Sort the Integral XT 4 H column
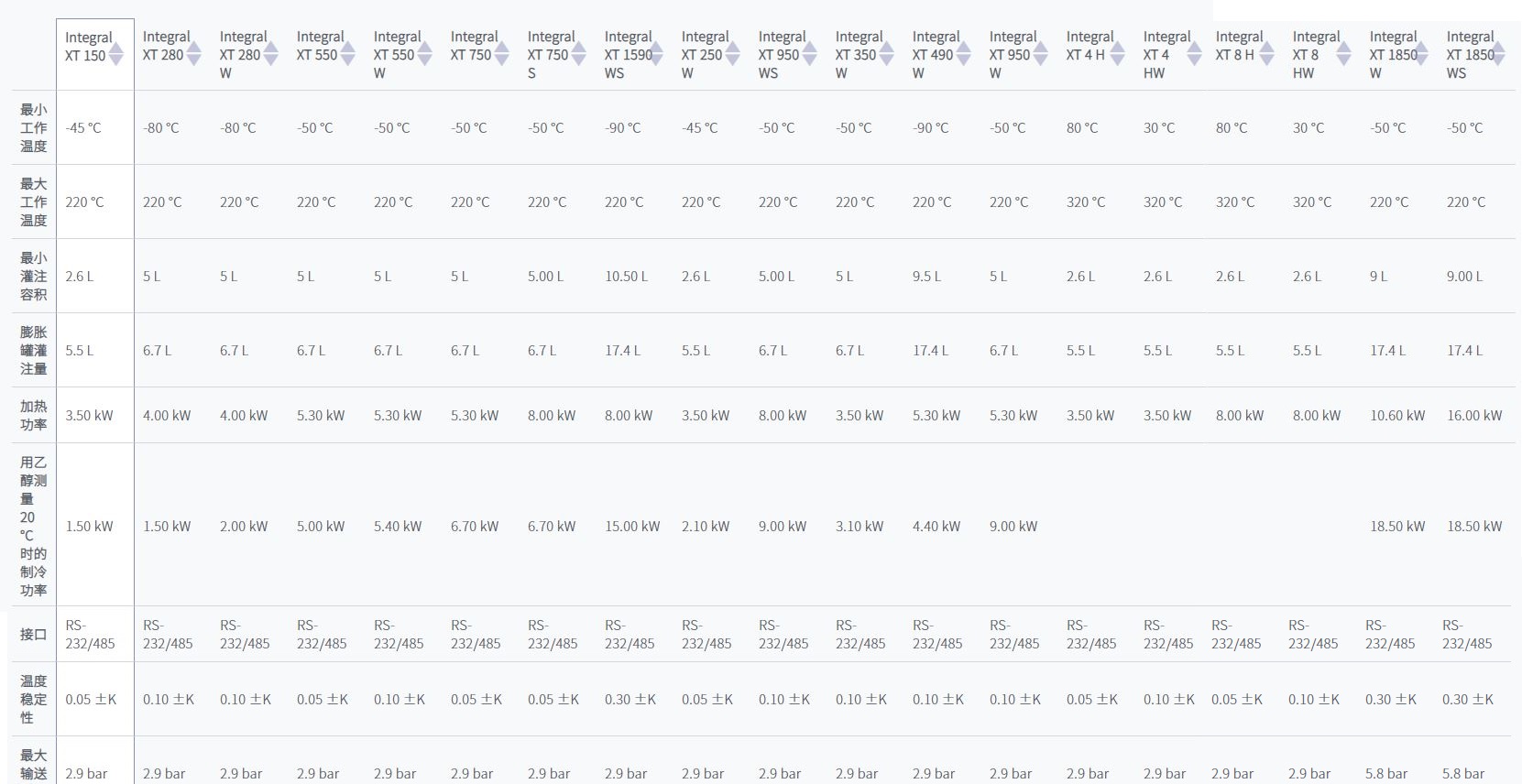 (1118, 55)
